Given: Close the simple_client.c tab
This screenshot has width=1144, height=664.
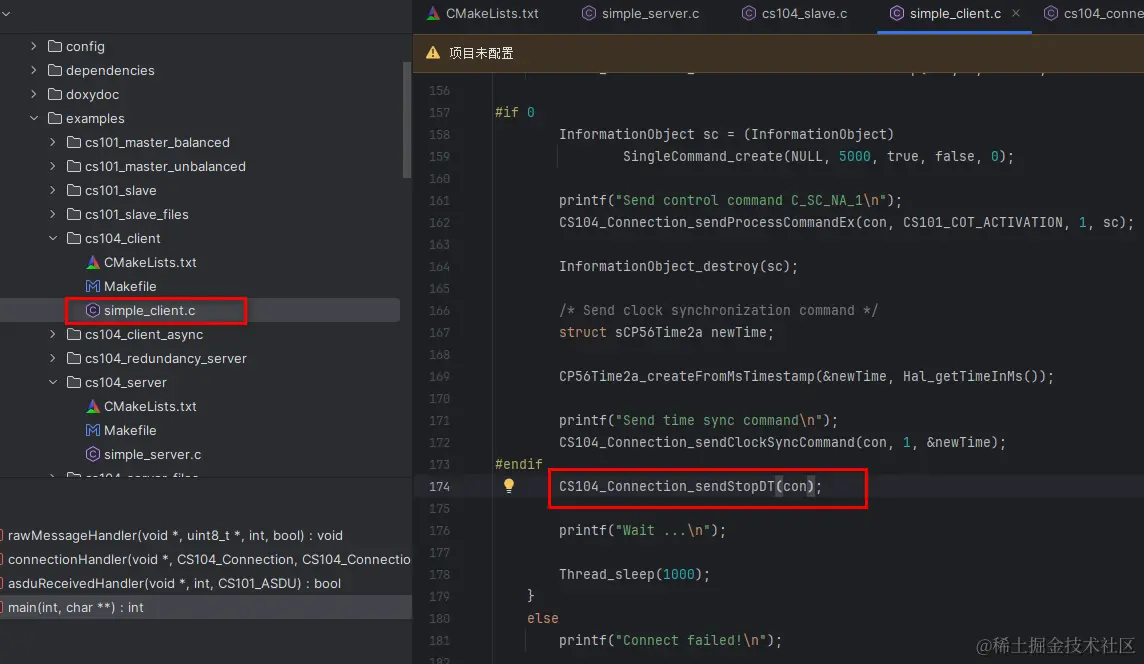Looking at the screenshot, I should 1016,13.
